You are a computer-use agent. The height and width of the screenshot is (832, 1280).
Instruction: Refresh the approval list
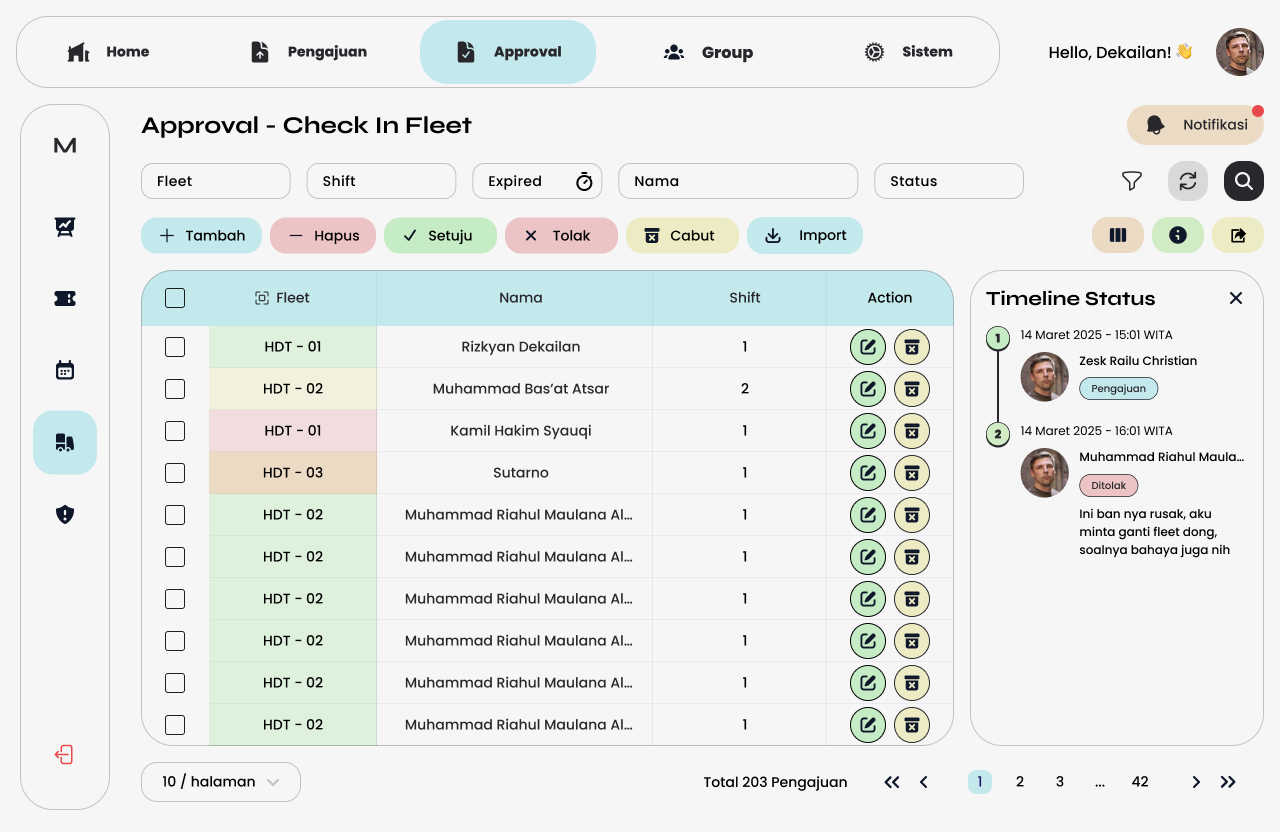point(1187,181)
